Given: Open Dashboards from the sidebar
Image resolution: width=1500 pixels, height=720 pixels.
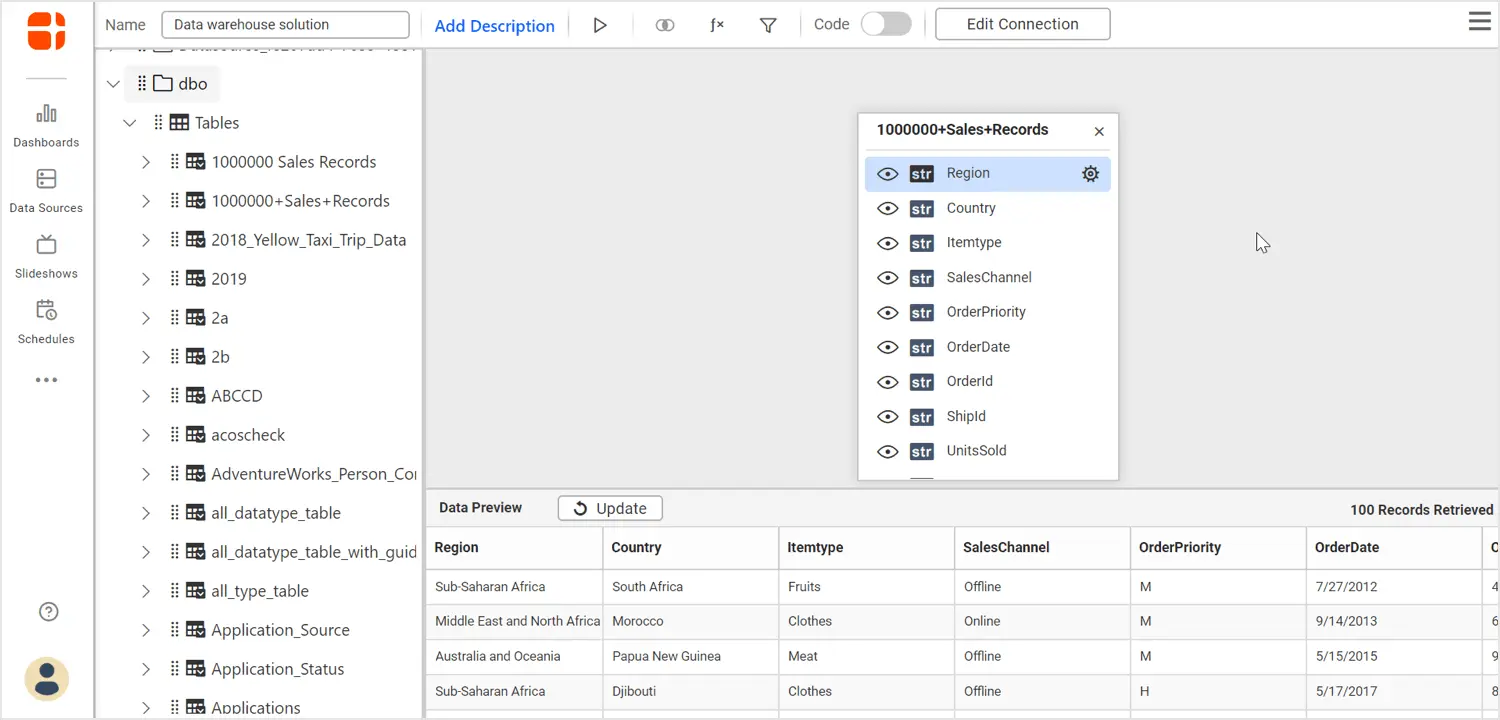Looking at the screenshot, I should 46,125.
